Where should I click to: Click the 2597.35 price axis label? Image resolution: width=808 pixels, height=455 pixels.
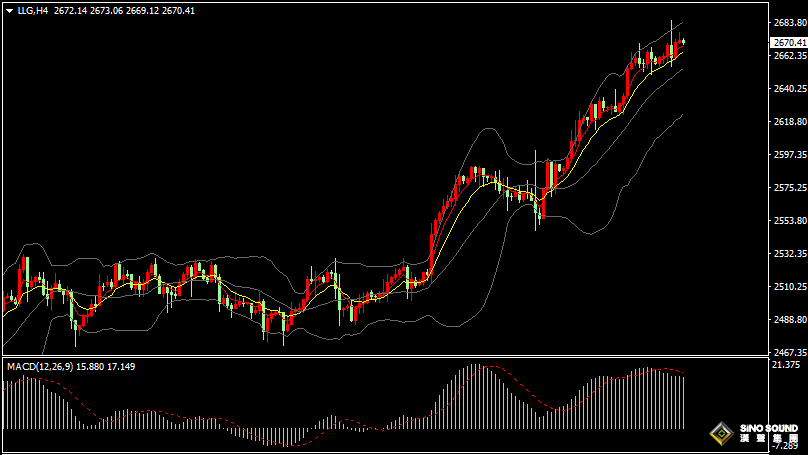tap(788, 155)
